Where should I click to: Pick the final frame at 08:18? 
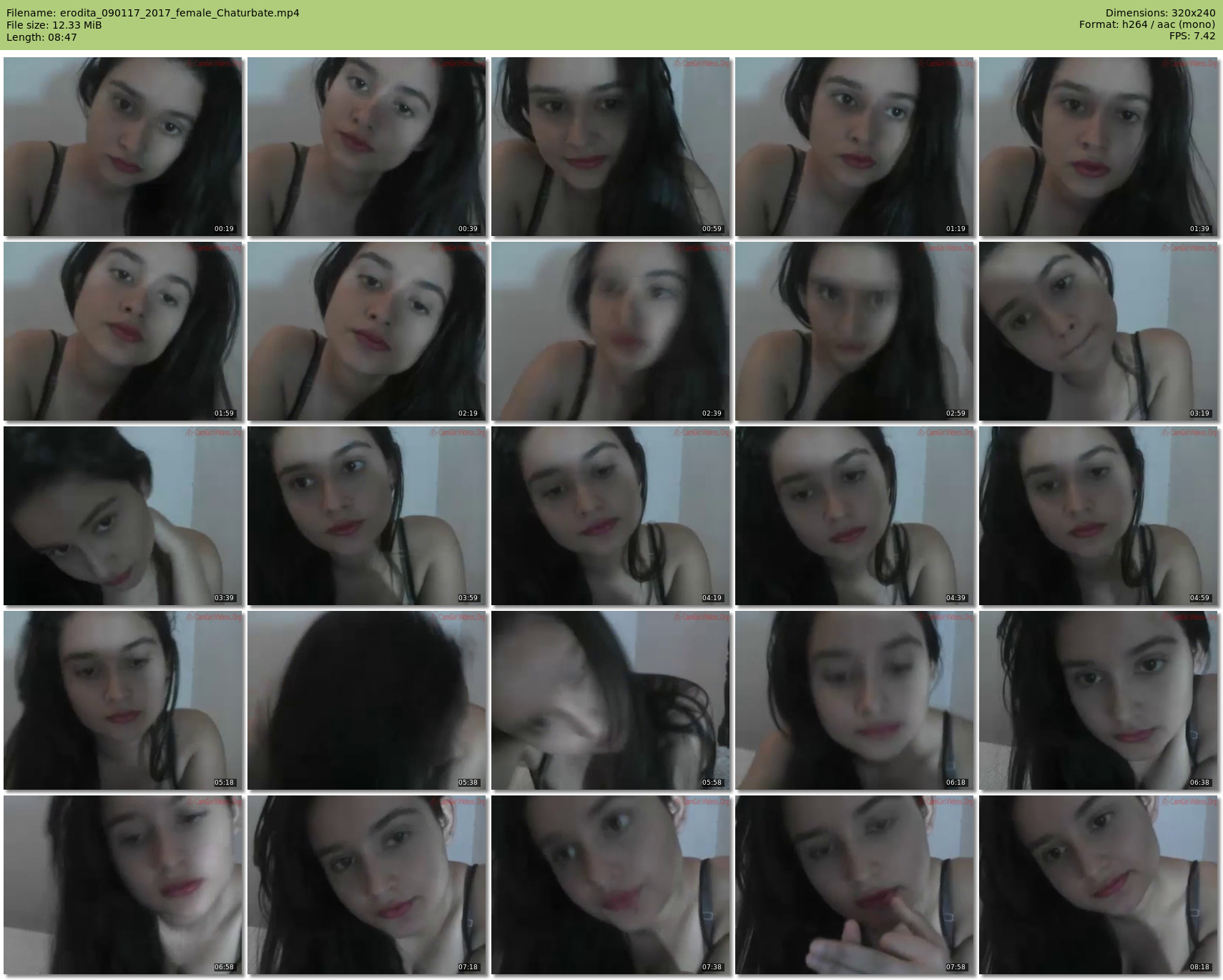(1099, 885)
